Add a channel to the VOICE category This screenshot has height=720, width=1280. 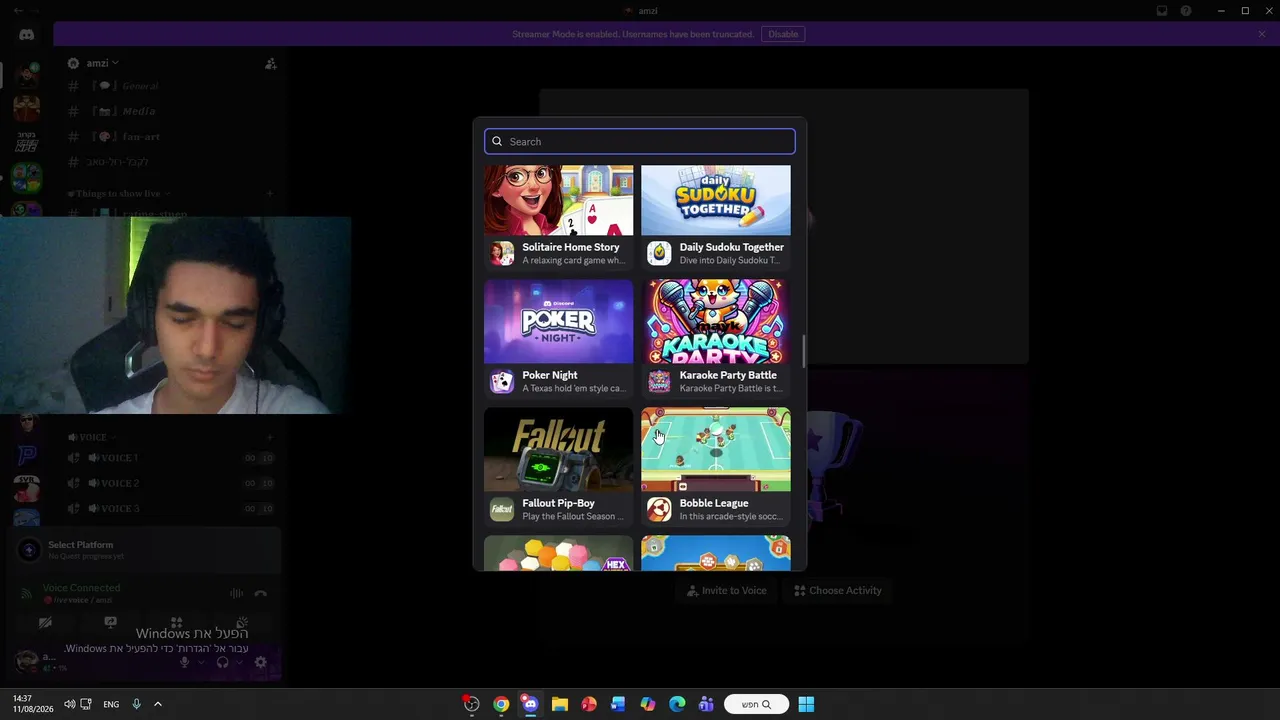pos(270,437)
